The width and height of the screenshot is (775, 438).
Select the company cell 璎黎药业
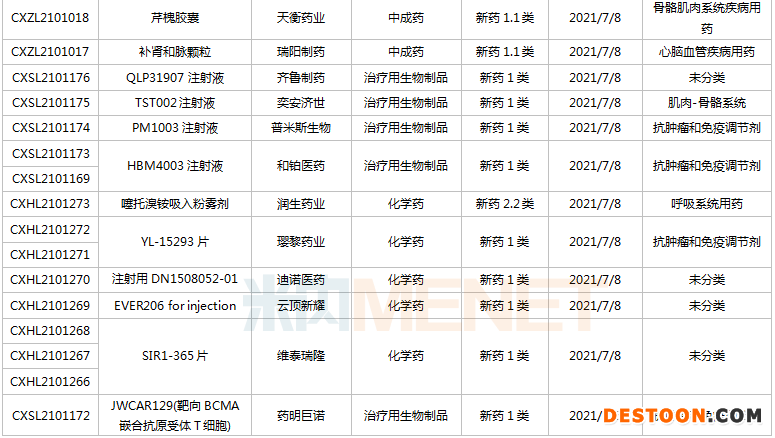(x=301, y=242)
